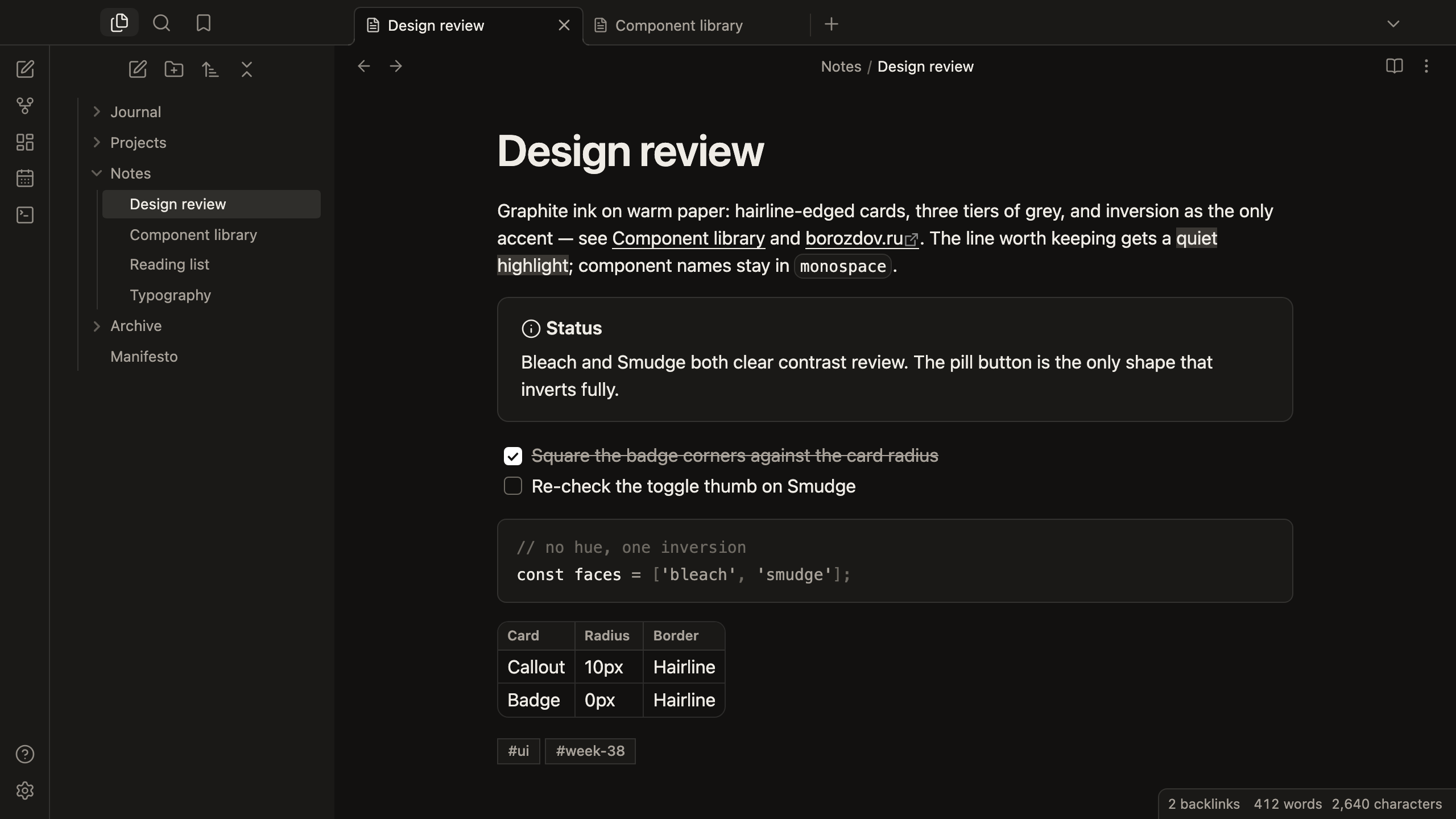Viewport: 1456px width, 819px height.
Task: Uncheck the 'Square the badge corners' task
Action: click(513, 456)
